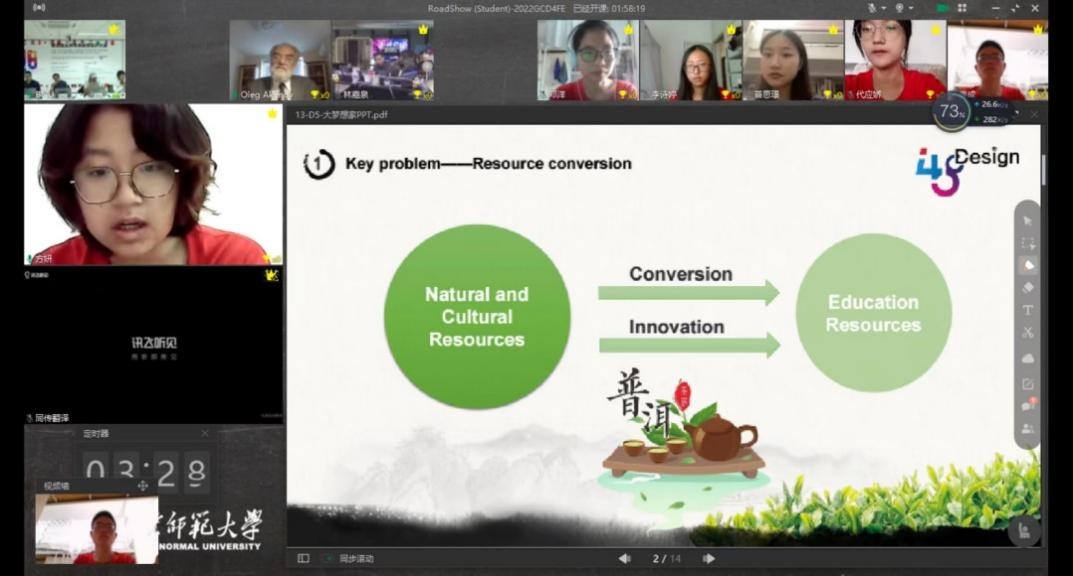Select the highlighted pen tool

1027,265
